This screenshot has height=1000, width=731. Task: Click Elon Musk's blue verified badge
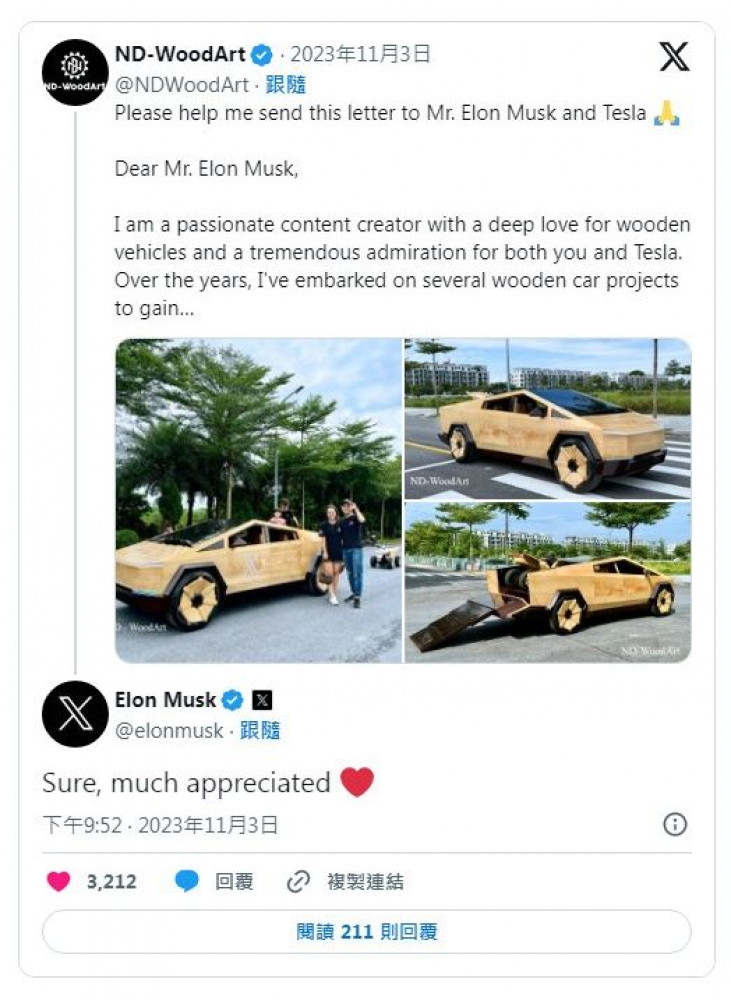pos(233,700)
